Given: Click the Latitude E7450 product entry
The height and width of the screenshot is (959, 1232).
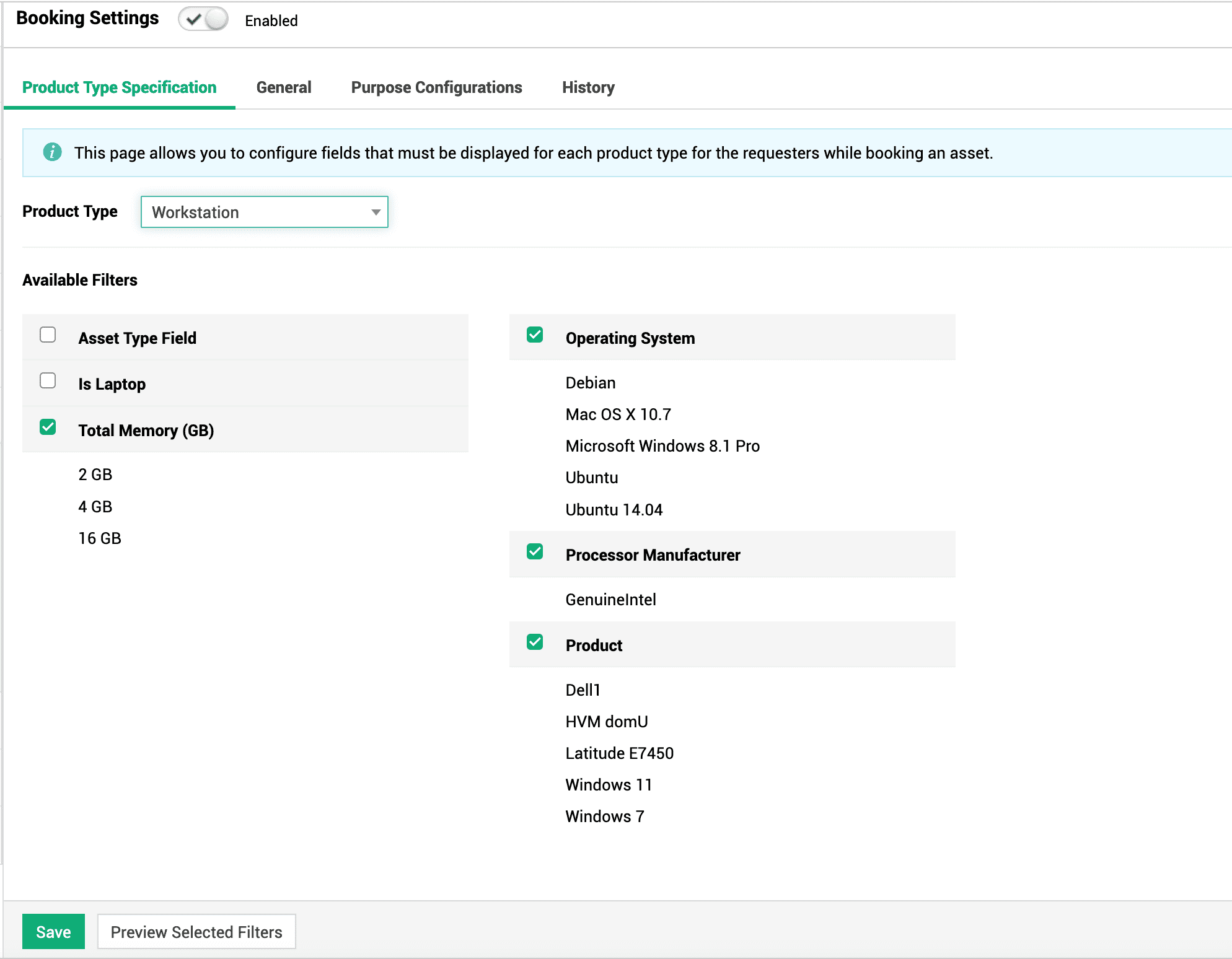Looking at the screenshot, I should (x=619, y=753).
